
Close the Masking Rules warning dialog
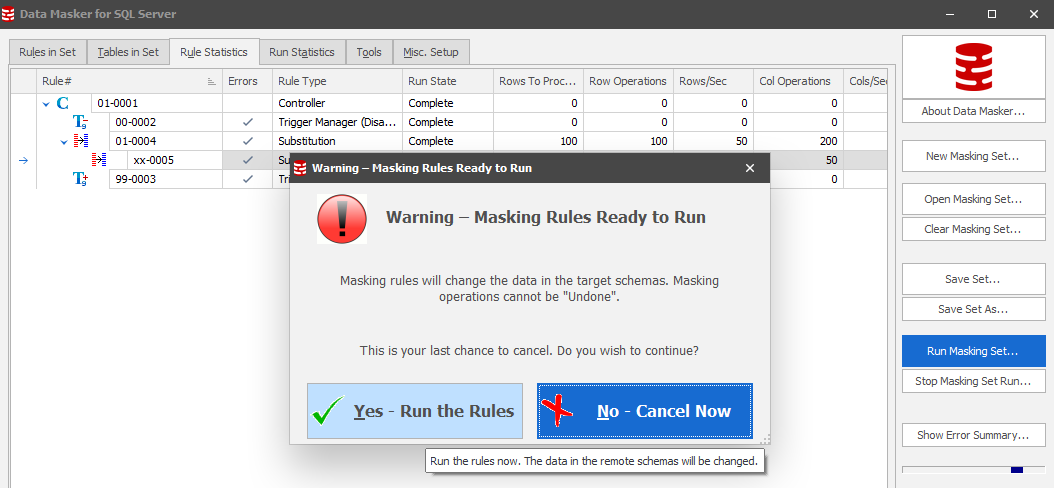[750, 168]
